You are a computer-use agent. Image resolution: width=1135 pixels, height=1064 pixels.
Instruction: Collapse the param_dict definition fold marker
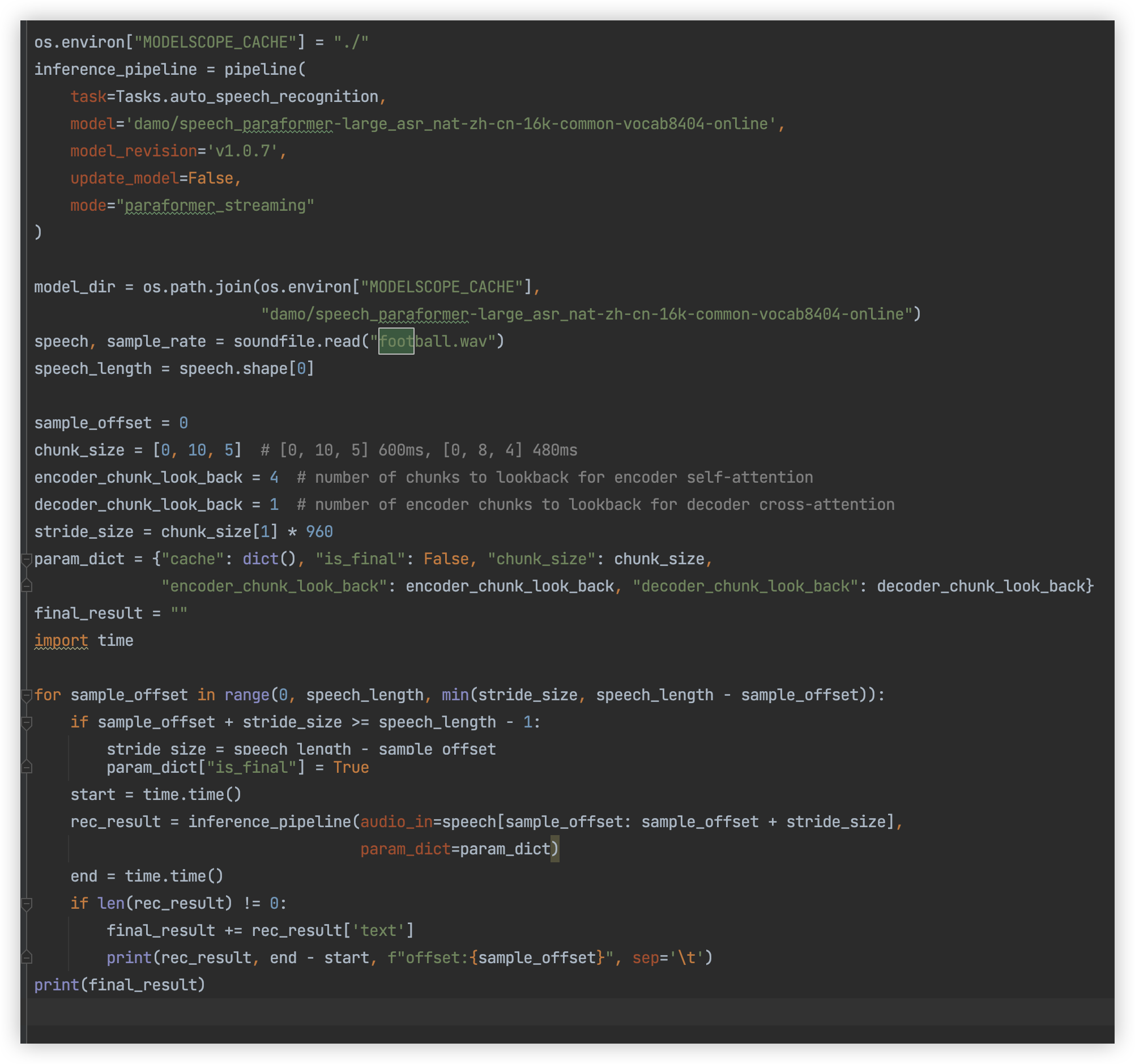[26, 560]
